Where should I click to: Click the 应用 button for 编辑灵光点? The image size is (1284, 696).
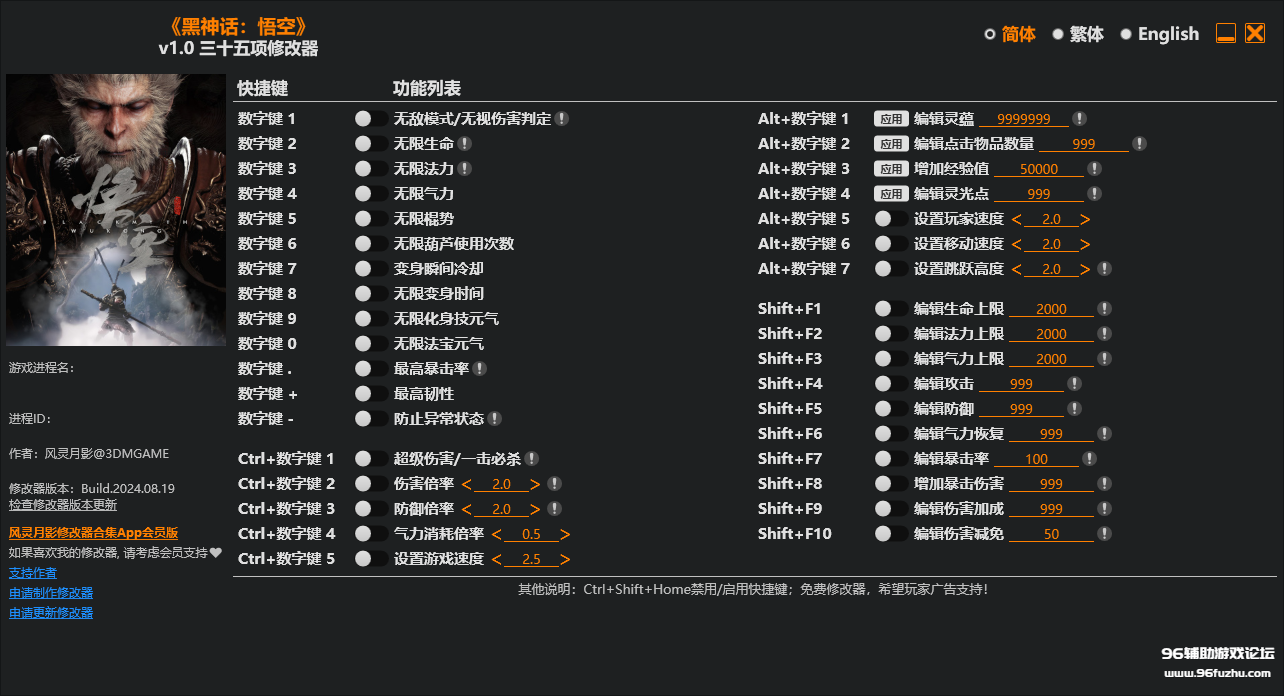(x=891, y=193)
